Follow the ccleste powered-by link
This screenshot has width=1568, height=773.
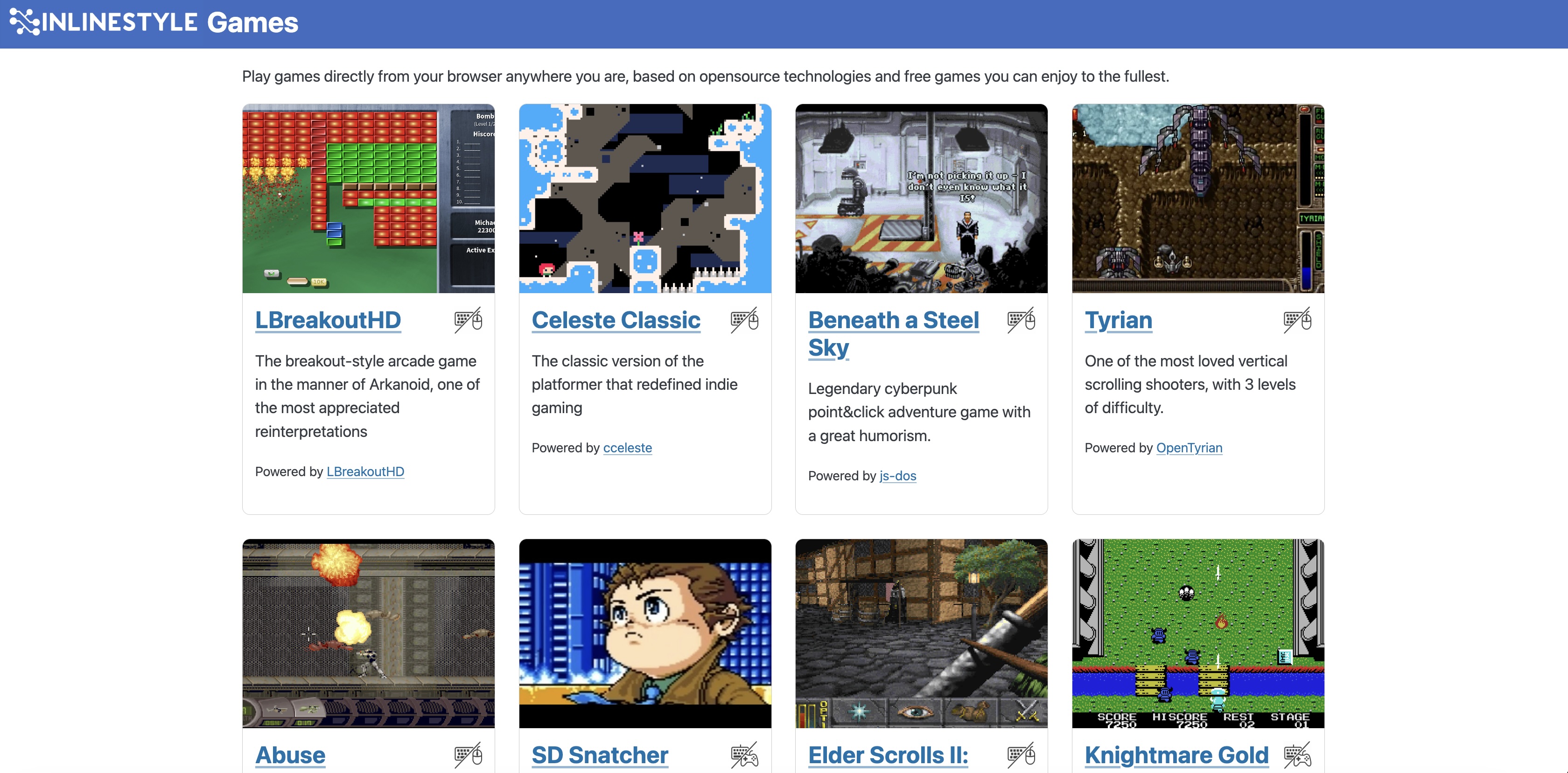pos(628,448)
